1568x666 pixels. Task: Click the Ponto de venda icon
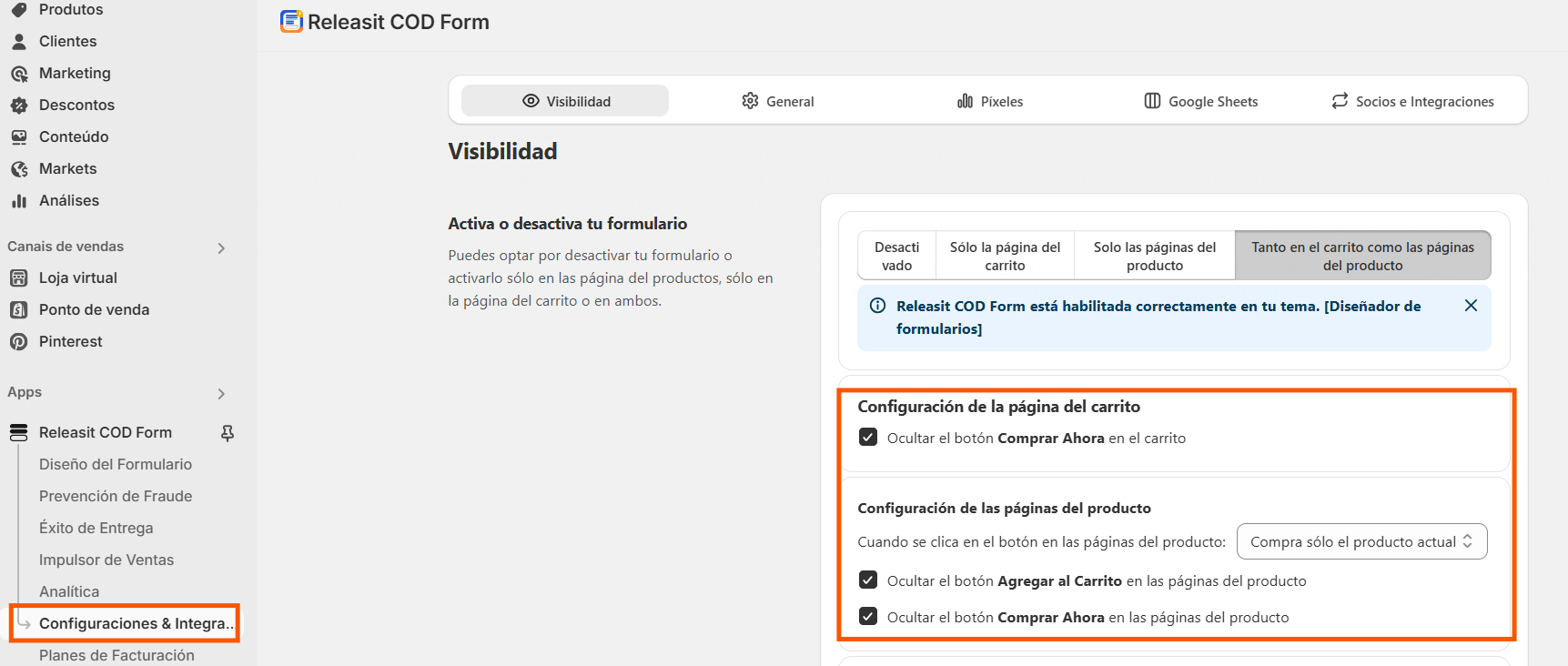pos(19,309)
